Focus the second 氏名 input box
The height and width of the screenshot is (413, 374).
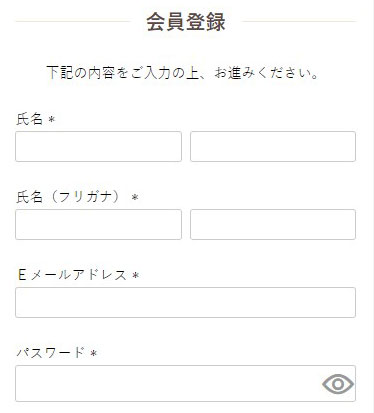[x=273, y=146]
